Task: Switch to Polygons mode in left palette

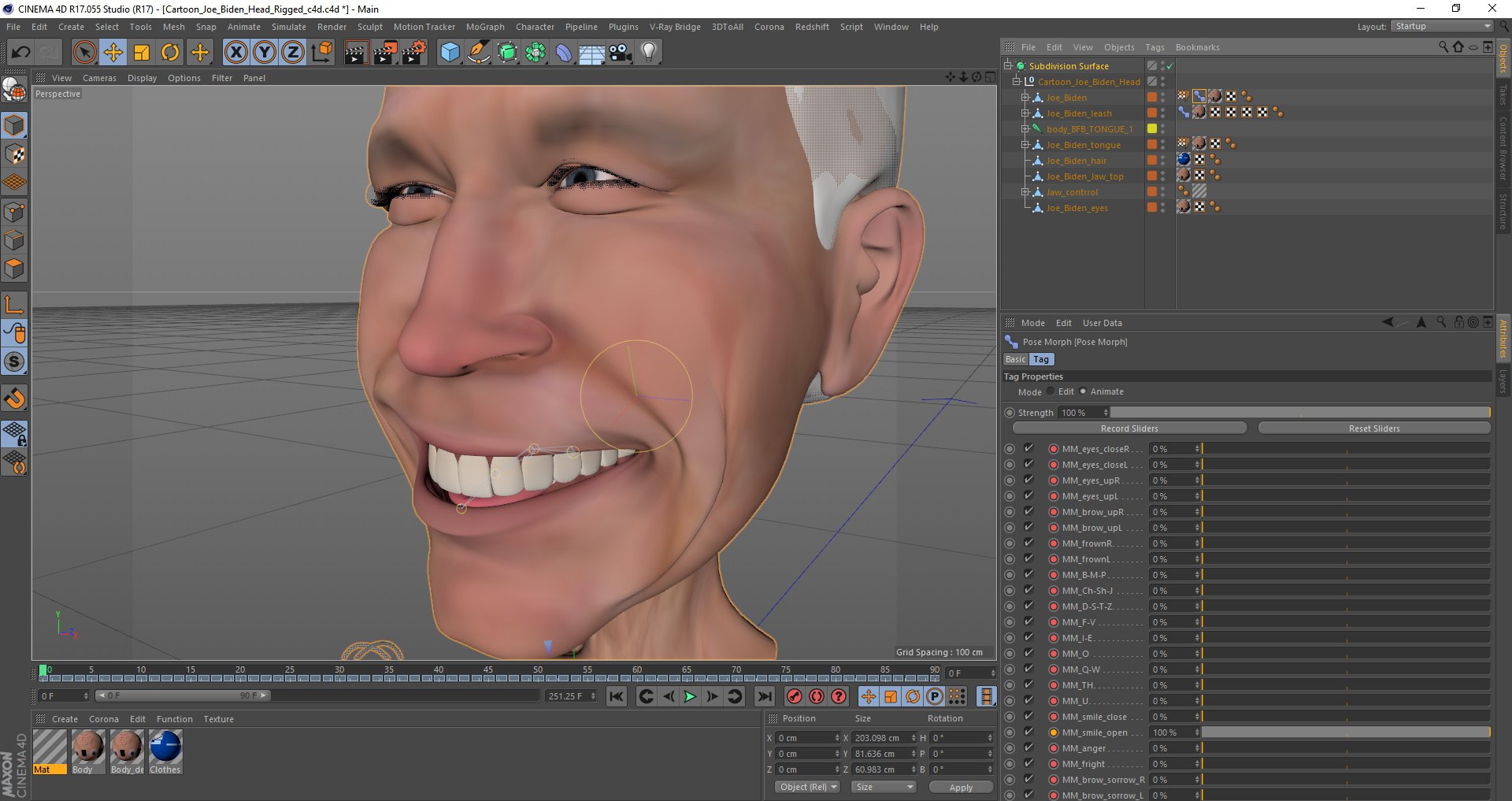Action: [x=14, y=269]
